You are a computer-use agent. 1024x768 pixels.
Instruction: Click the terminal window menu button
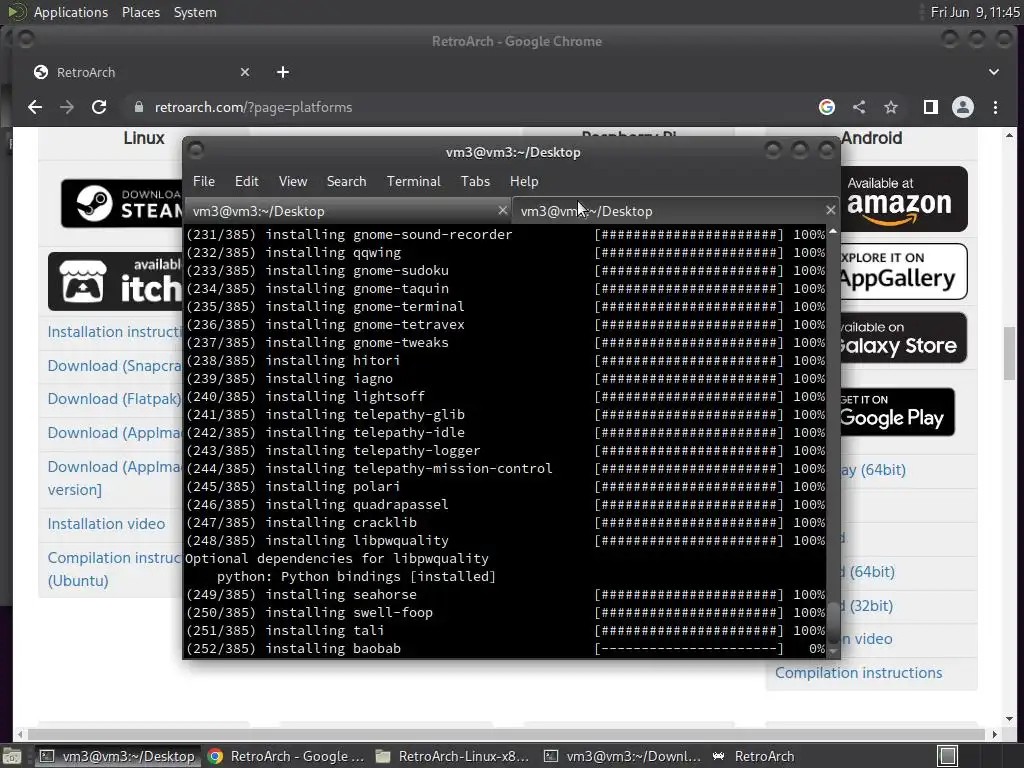click(195, 151)
